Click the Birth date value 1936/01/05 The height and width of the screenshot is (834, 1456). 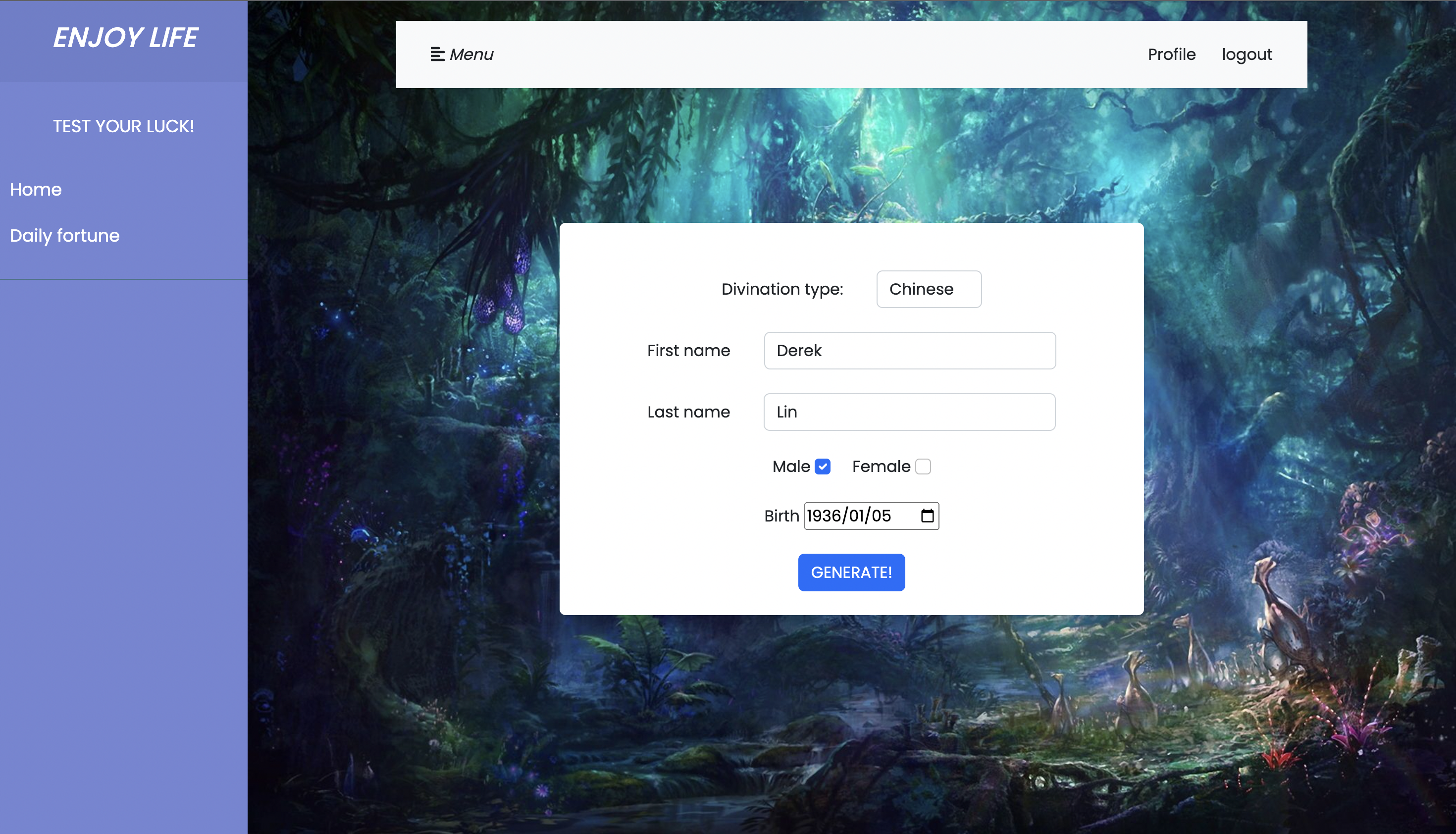848,516
